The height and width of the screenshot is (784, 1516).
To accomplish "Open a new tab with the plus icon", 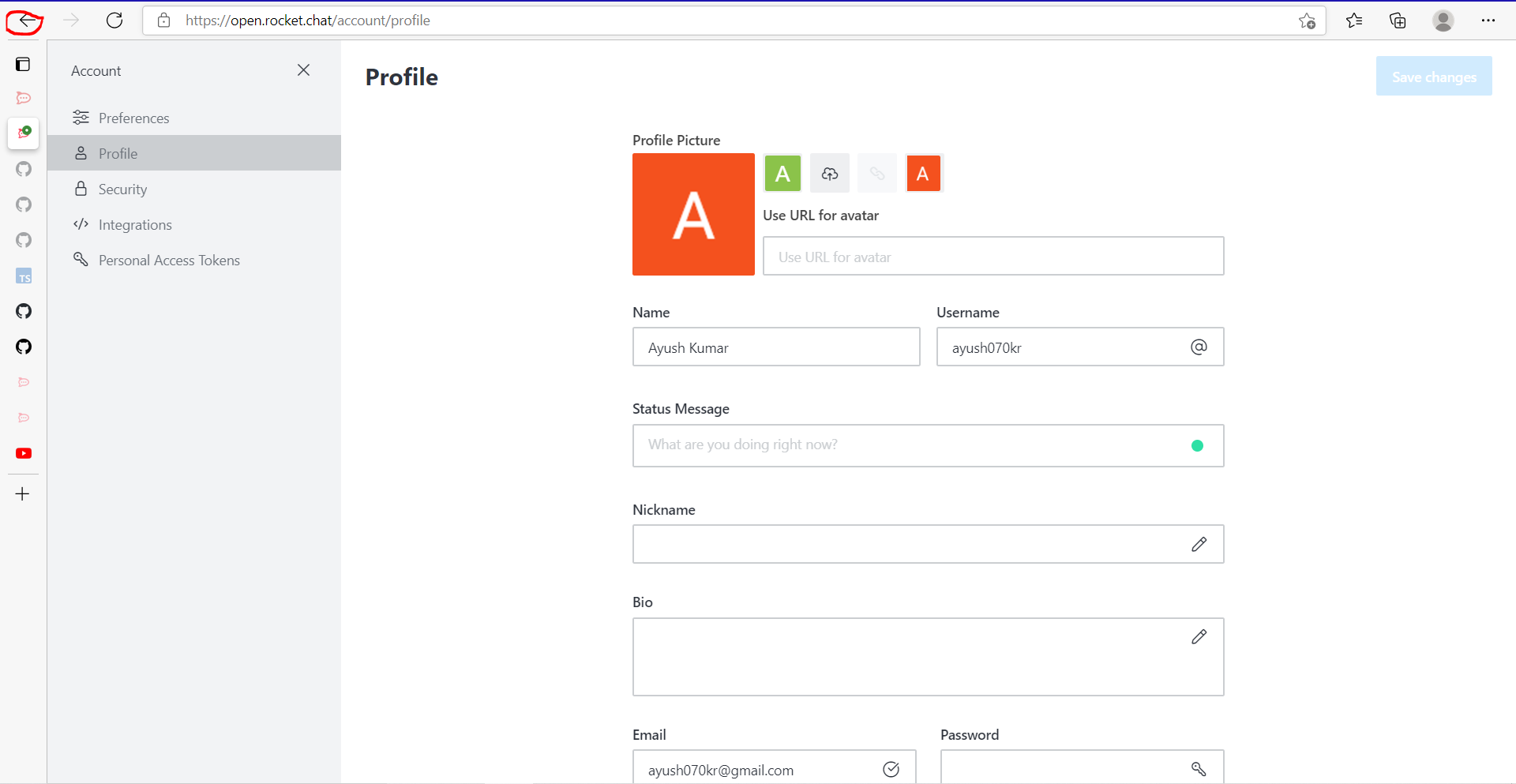I will tap(23, 494).
